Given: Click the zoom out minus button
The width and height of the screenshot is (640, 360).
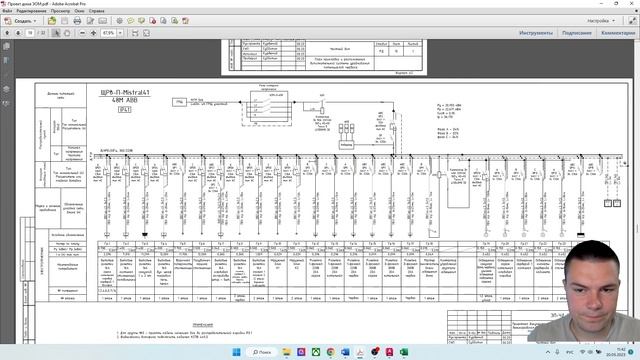Looking at the screenshot, I should click(82, 33).
